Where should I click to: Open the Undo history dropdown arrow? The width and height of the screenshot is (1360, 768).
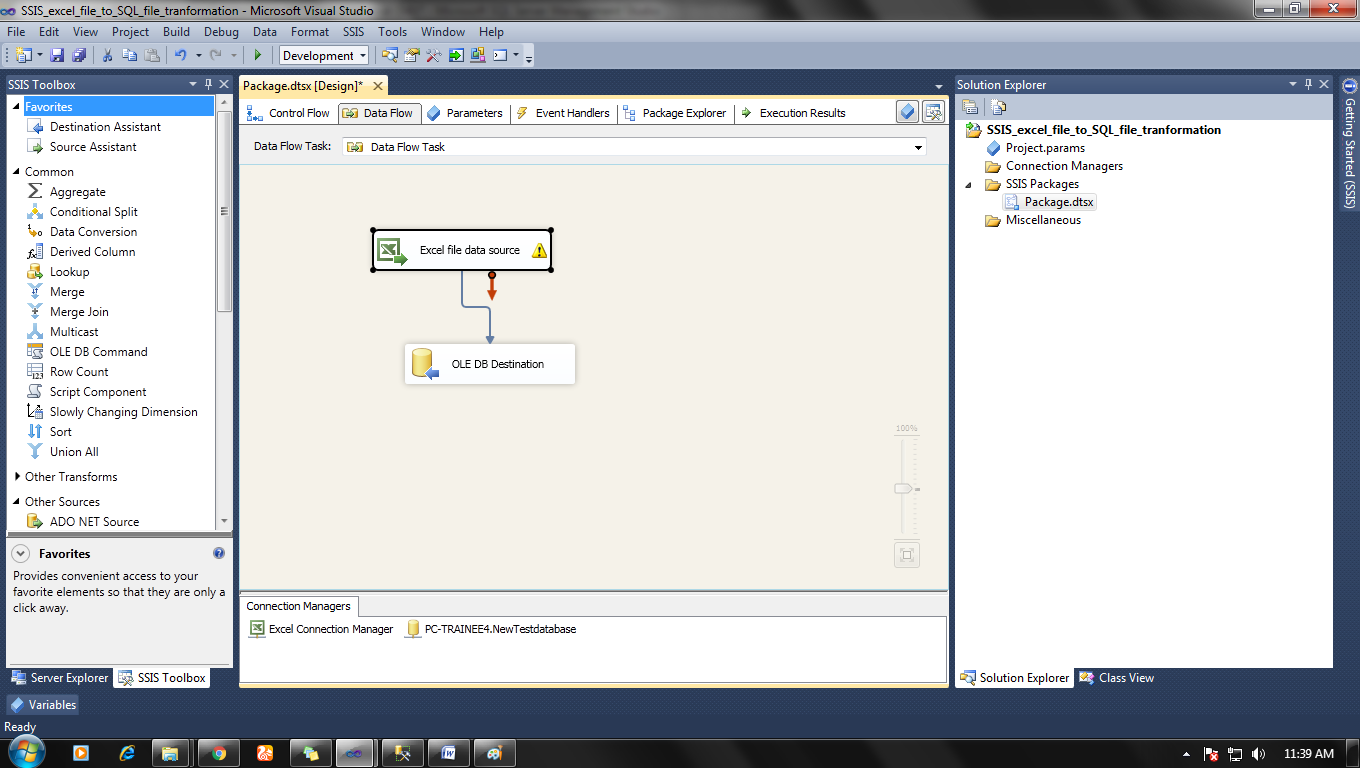[198, 56]
